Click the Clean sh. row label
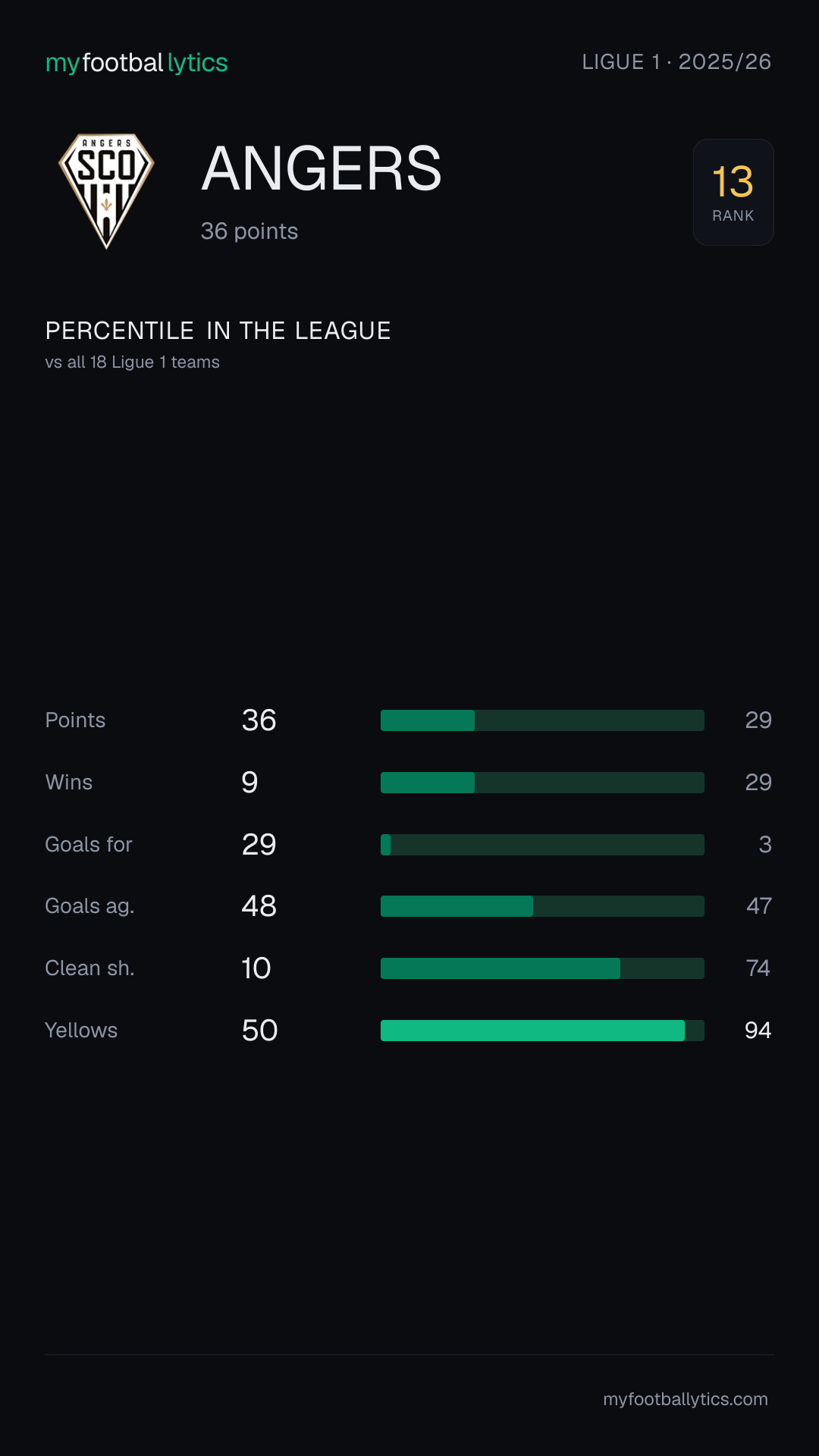The height and width of the screenshot is (1456, 819). [89, 968]
